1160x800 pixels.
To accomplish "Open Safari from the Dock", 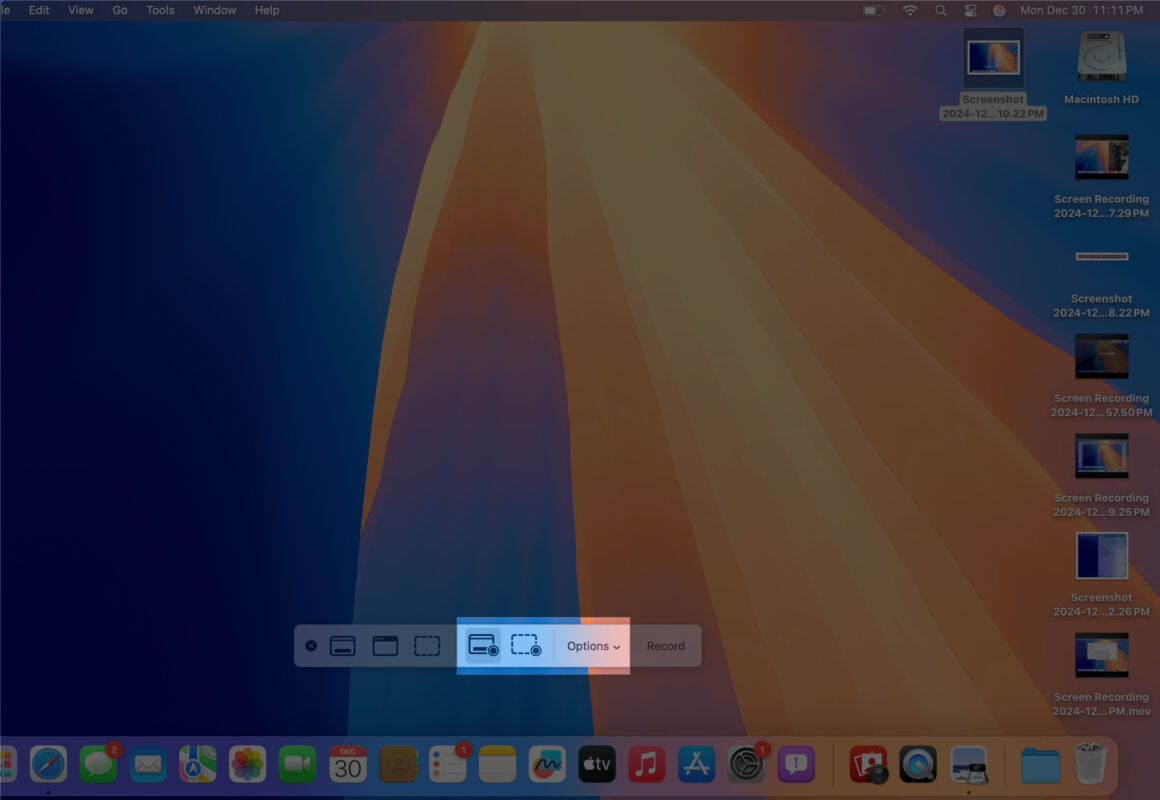I will click(x=48, y=763).
